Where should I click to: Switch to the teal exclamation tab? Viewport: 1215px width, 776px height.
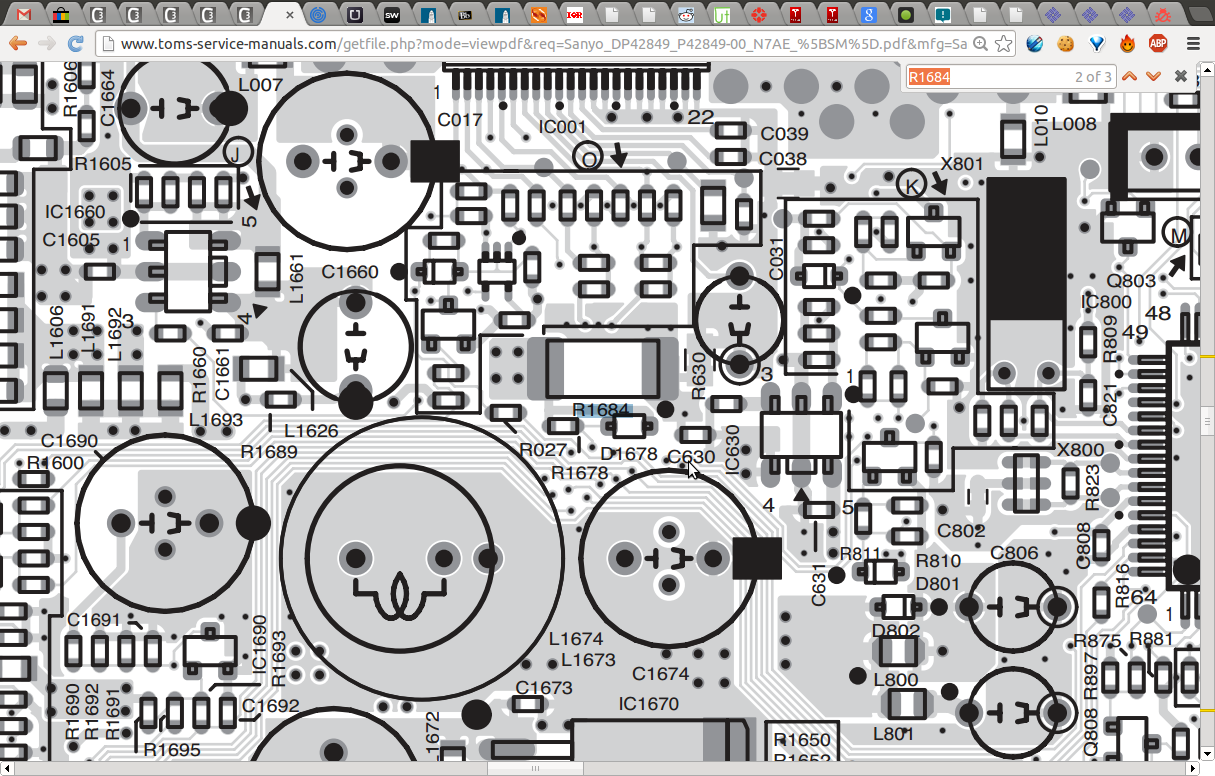(943, 15)
